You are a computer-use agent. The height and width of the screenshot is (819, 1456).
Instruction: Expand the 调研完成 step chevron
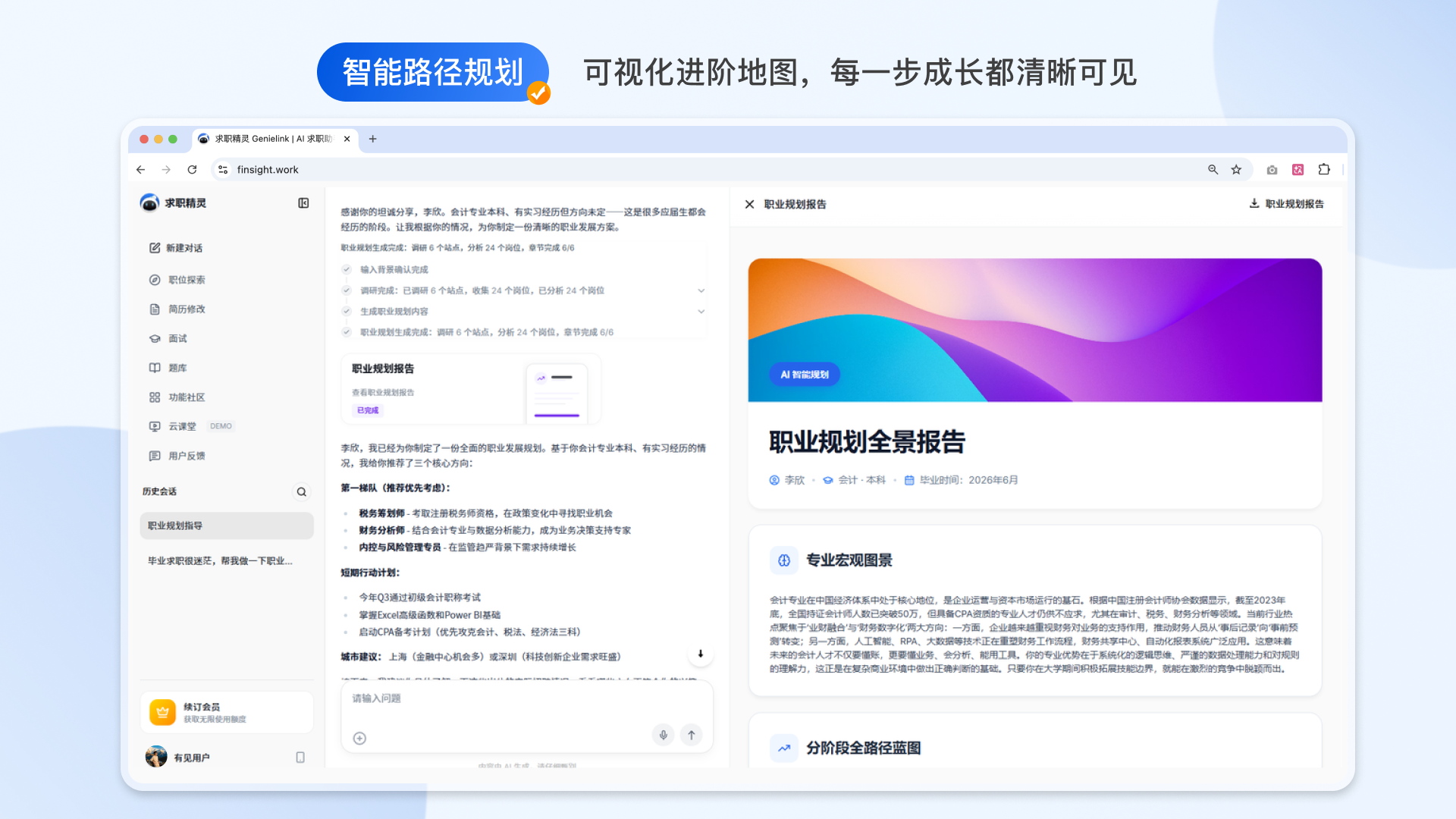(x=701, y=290)
